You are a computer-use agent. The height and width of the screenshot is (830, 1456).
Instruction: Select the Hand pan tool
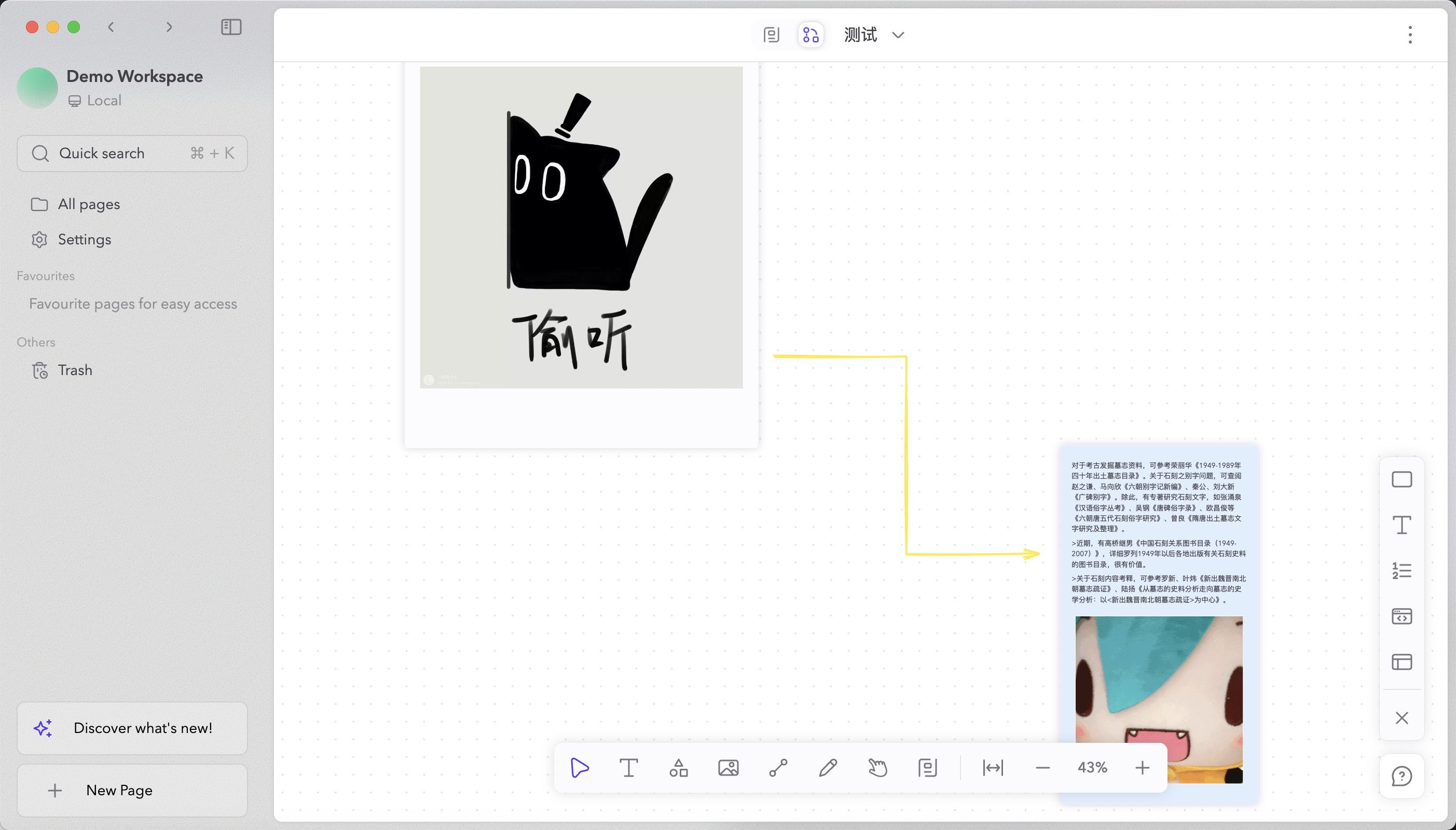click(878, 768)
